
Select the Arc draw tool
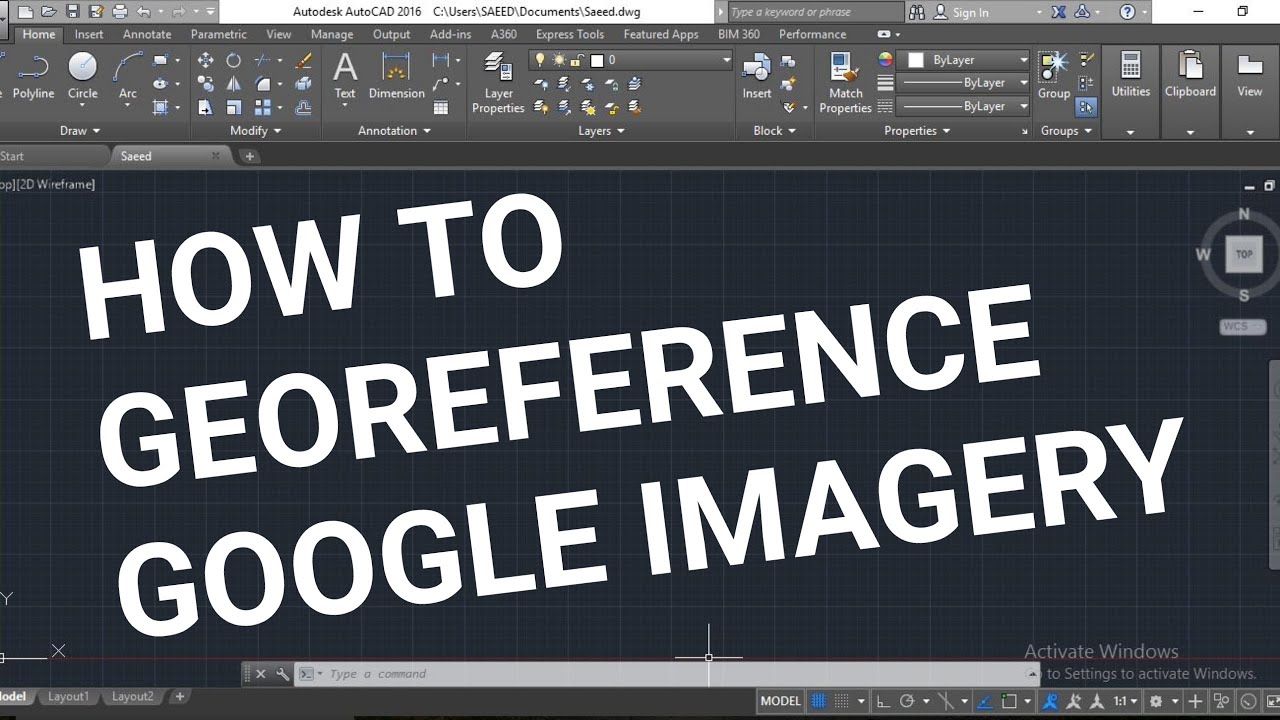click(128, 77)
